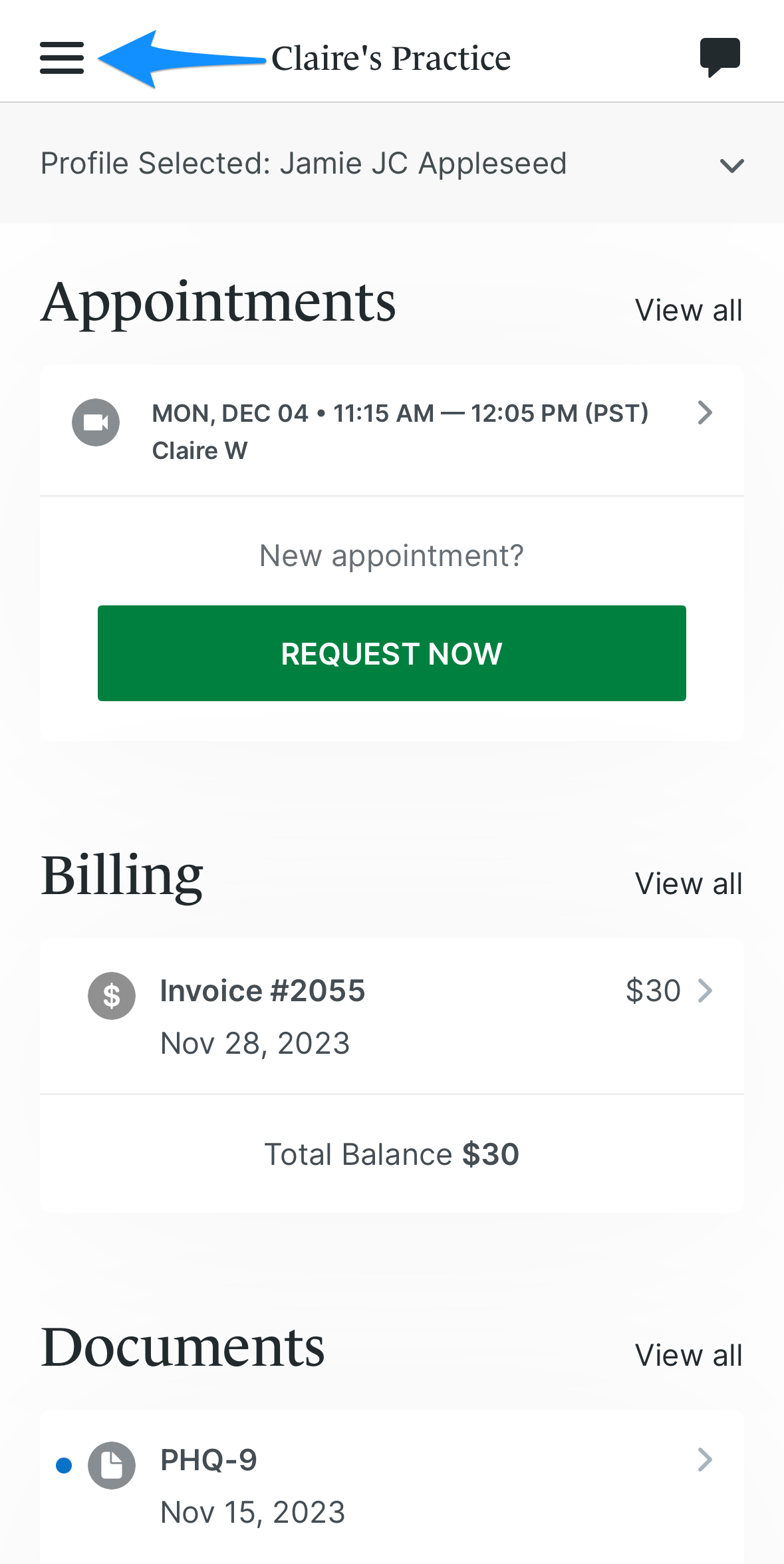Click the $30 invoice amount

pos(653,991)
